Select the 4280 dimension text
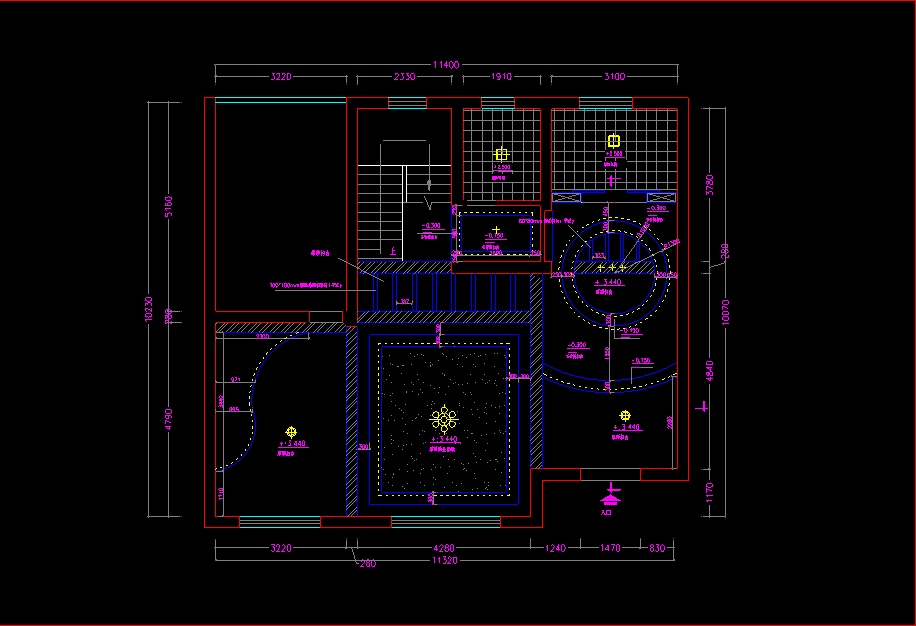This screenshot has height=626, width=916. click(x=443, y=548)
